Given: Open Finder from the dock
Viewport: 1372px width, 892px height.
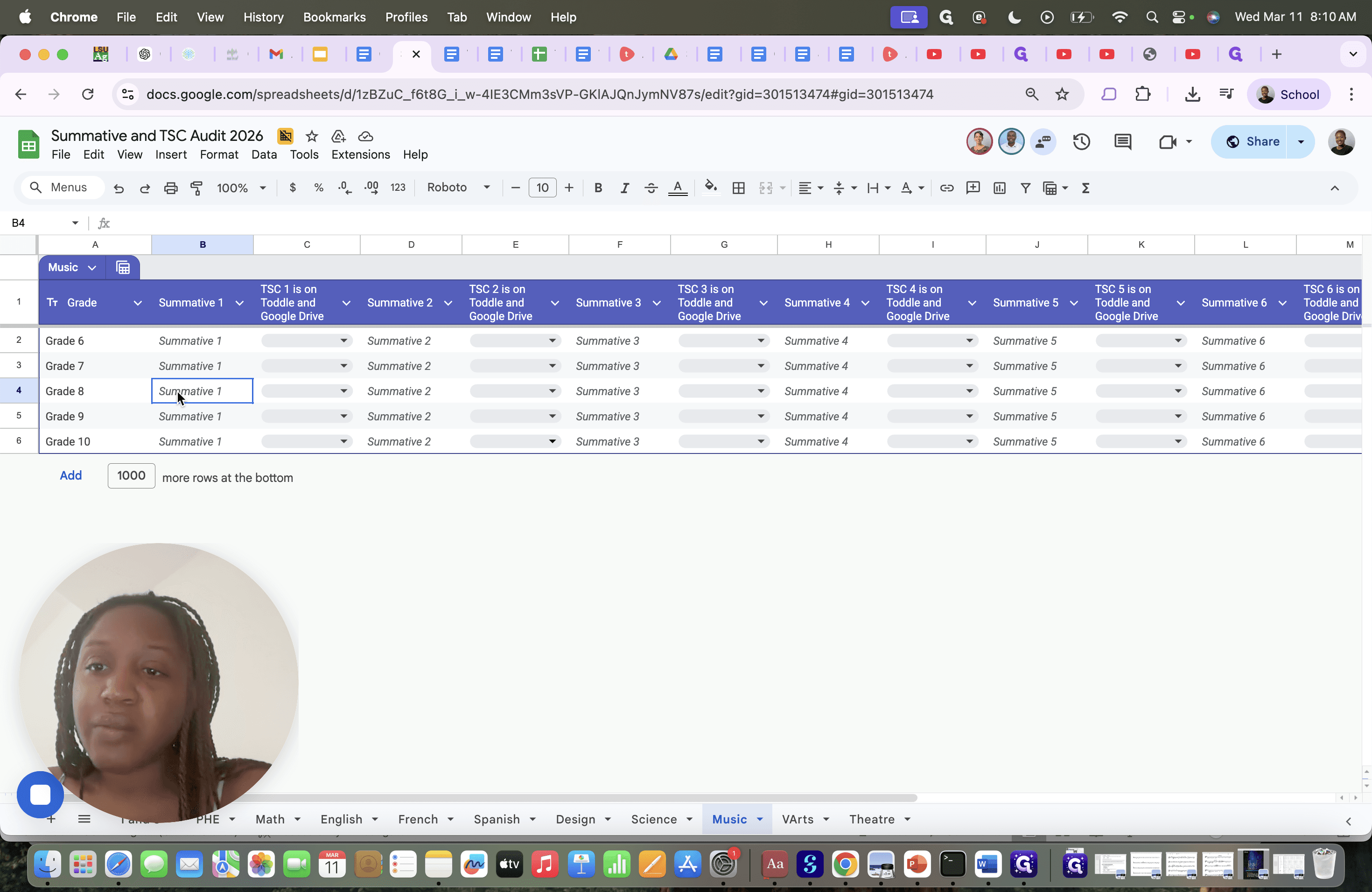Looking at the screenshot, I should point(47,864).
